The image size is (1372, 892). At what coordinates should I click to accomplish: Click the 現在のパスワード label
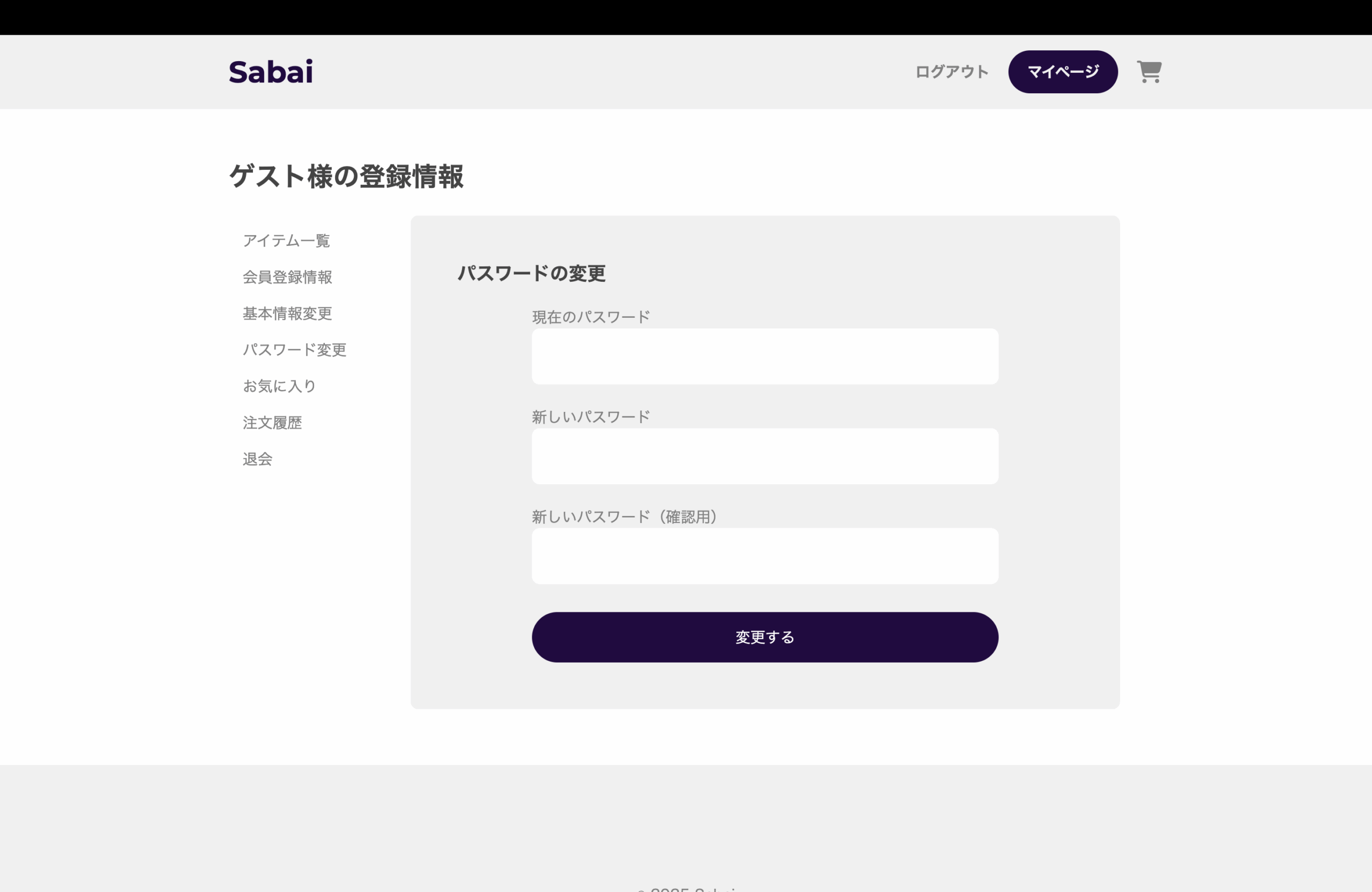590,317
